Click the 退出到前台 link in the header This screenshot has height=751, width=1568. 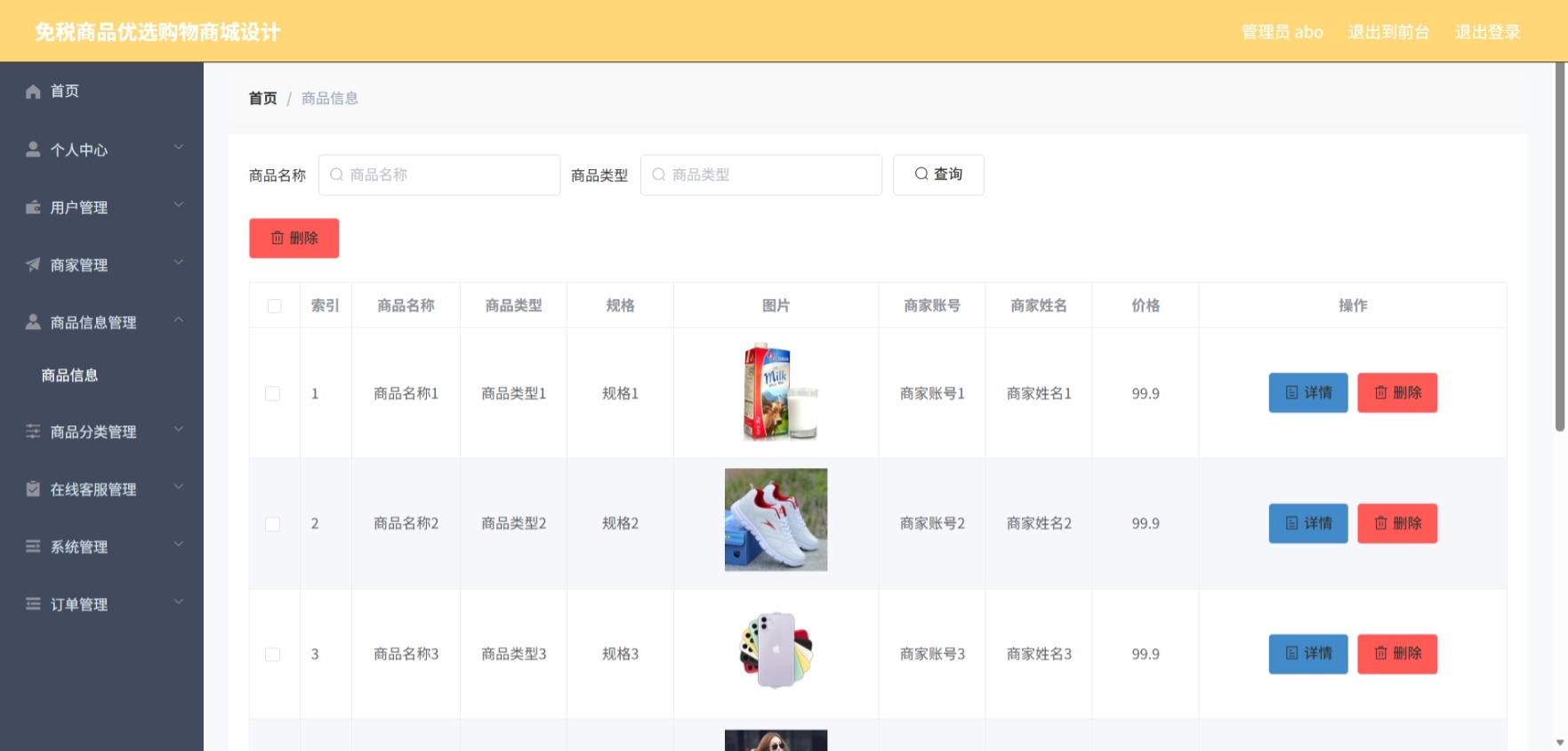pos(1388,32)
